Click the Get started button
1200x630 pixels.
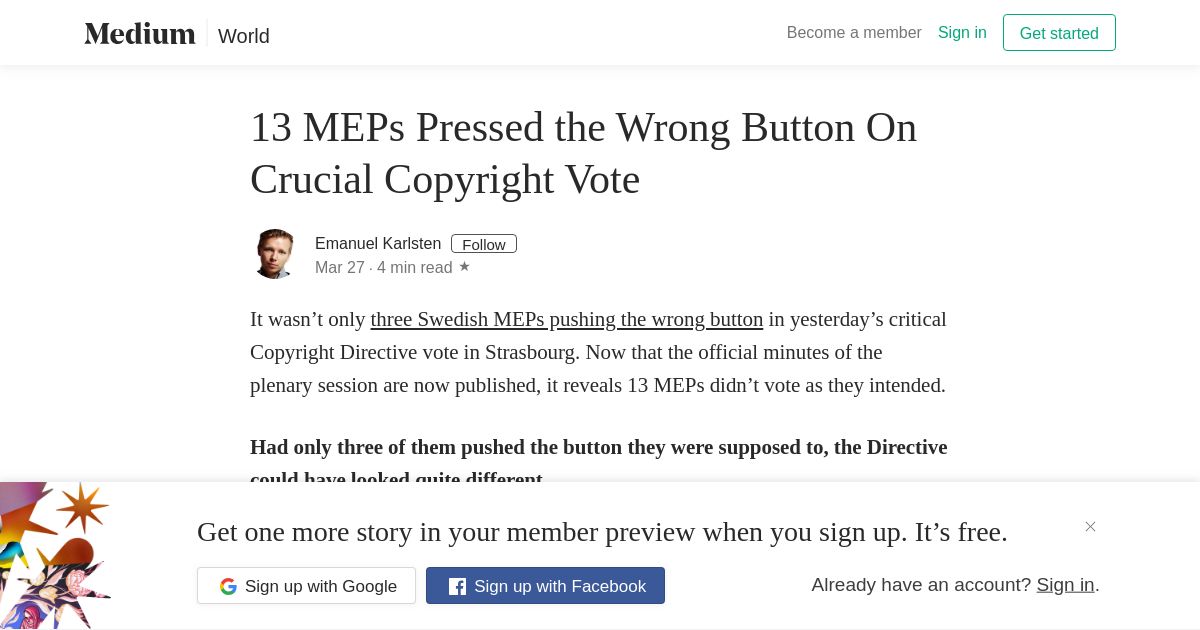point(1059,33)
